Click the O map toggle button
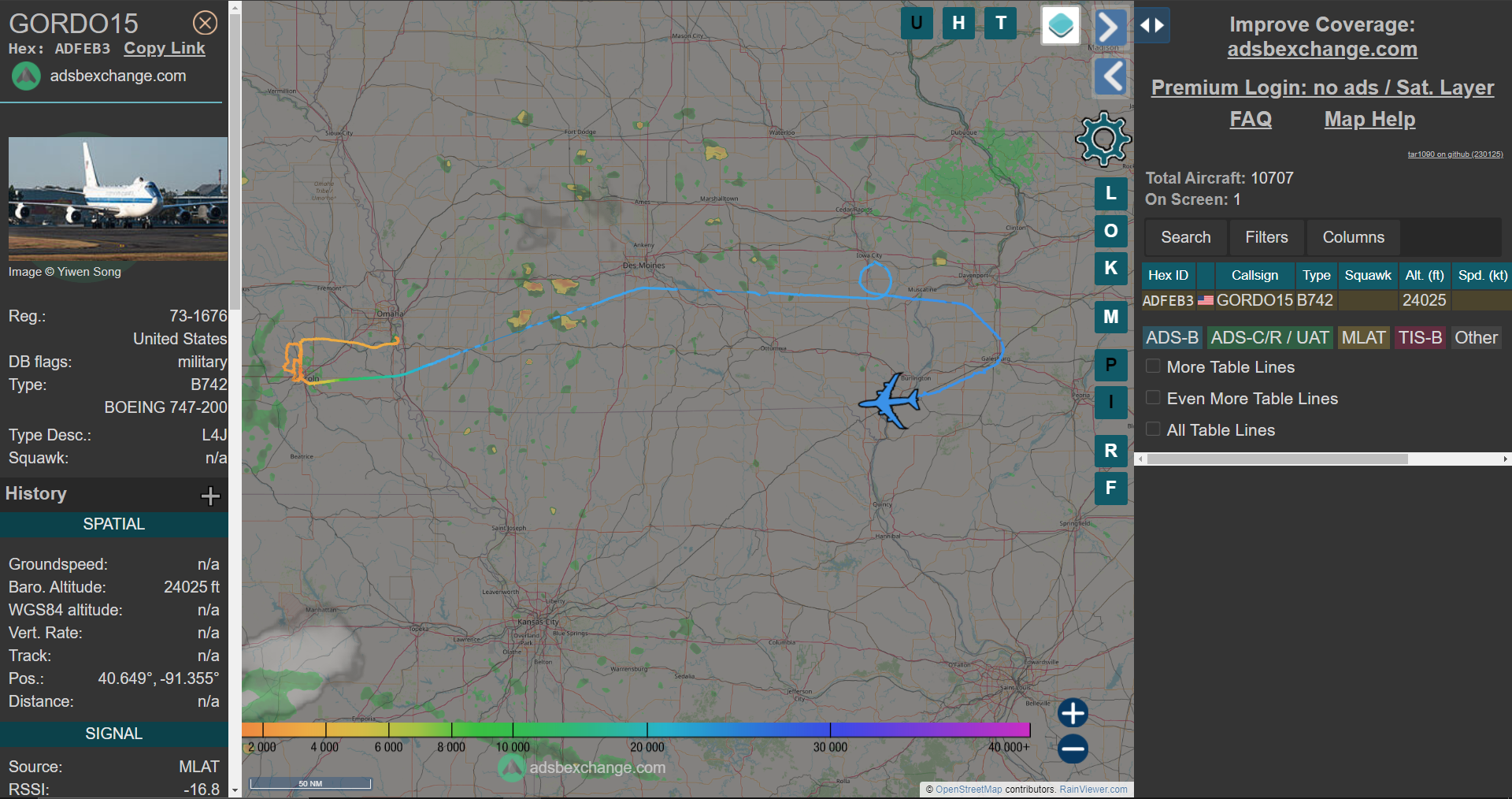1512x799 pixels. 1111,231
